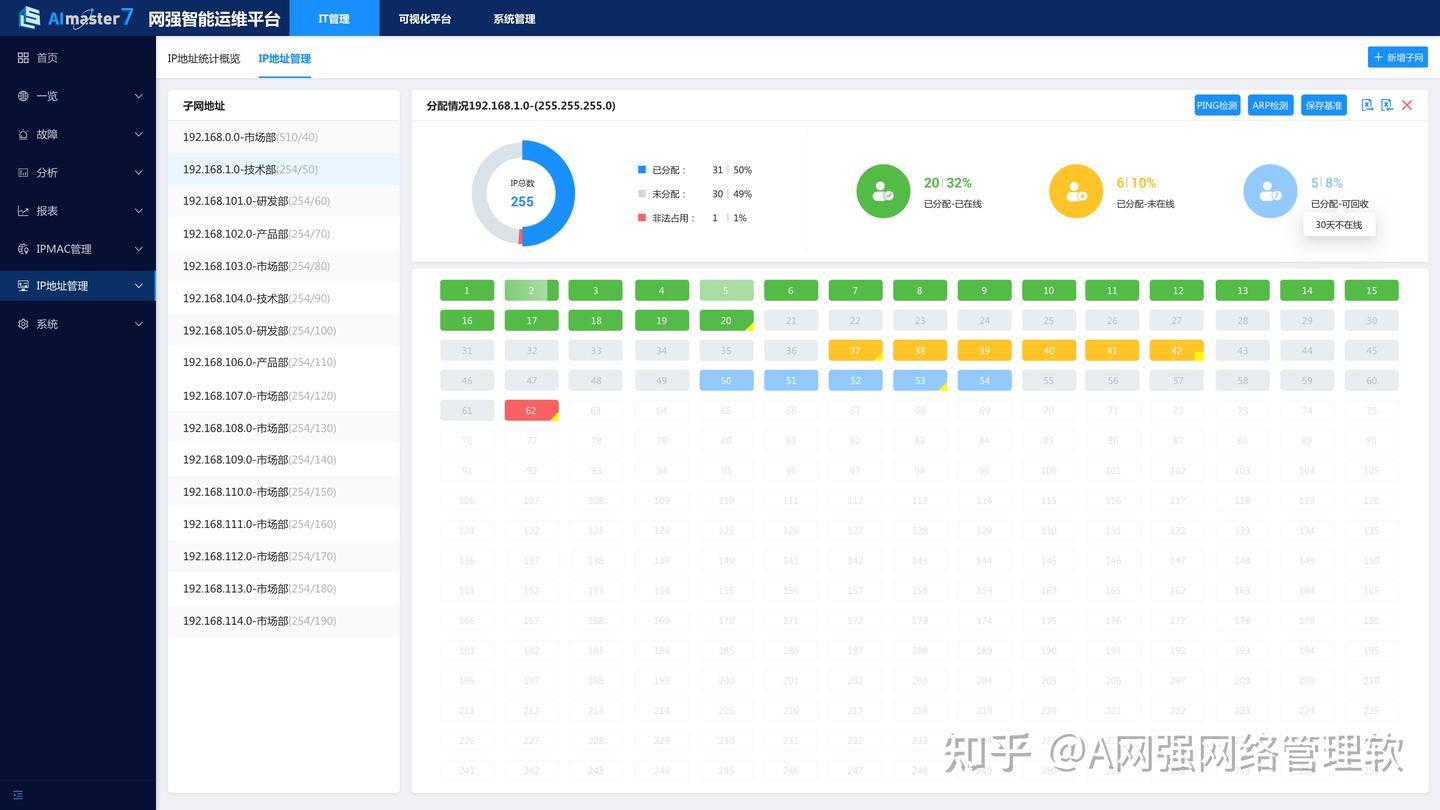Screen dimensions: 1440x810
Task: Select subnet 192.168.106.0-产品部
Action: point(283,362)
